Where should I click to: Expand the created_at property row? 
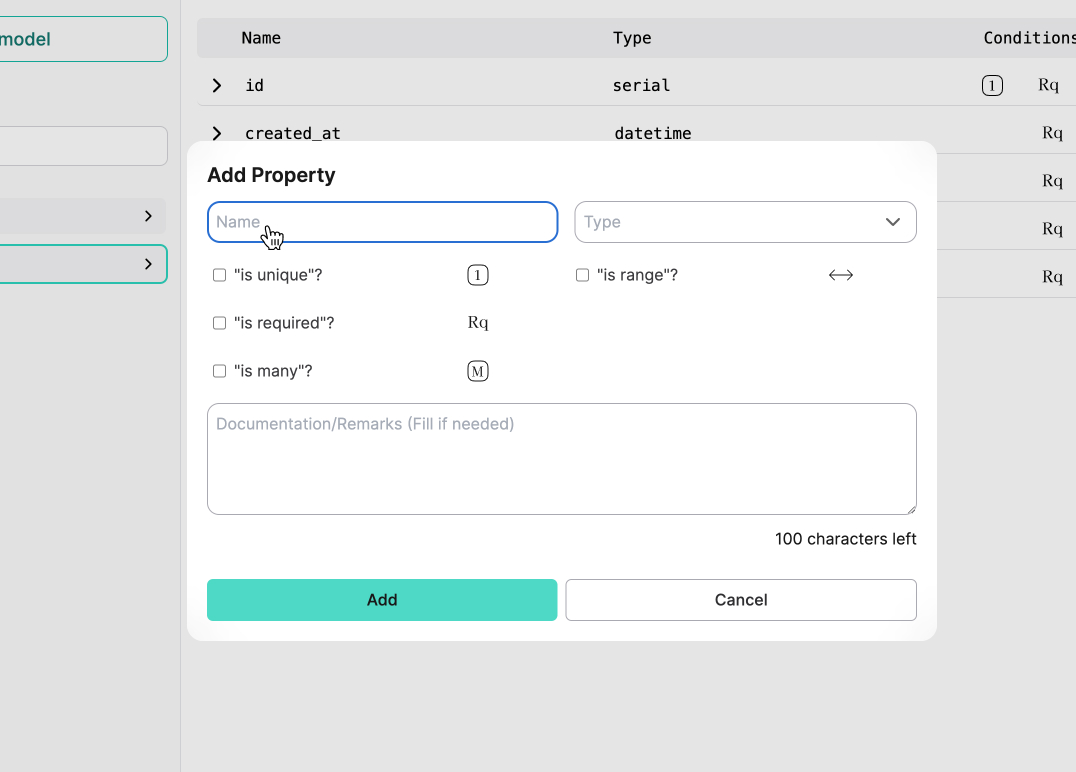[217, 133]
